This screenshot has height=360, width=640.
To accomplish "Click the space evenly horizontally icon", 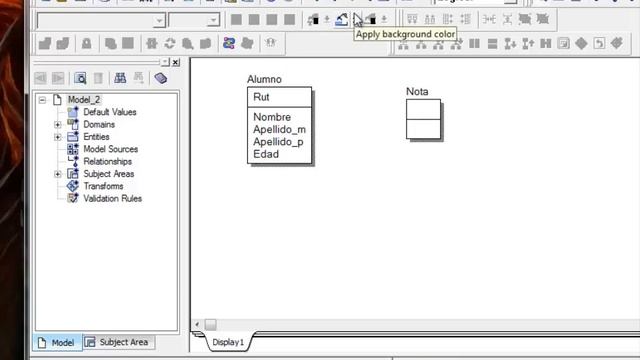I will tap(489, 19).
